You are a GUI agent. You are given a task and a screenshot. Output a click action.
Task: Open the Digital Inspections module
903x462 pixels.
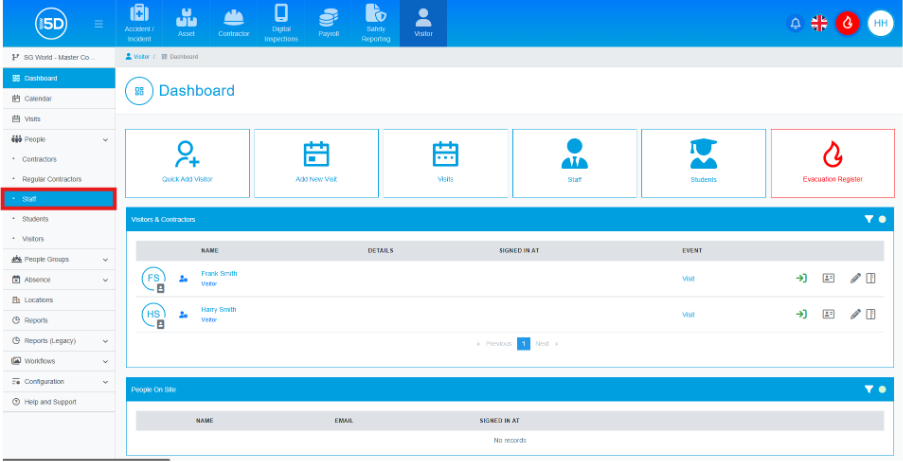click(281, 24)
